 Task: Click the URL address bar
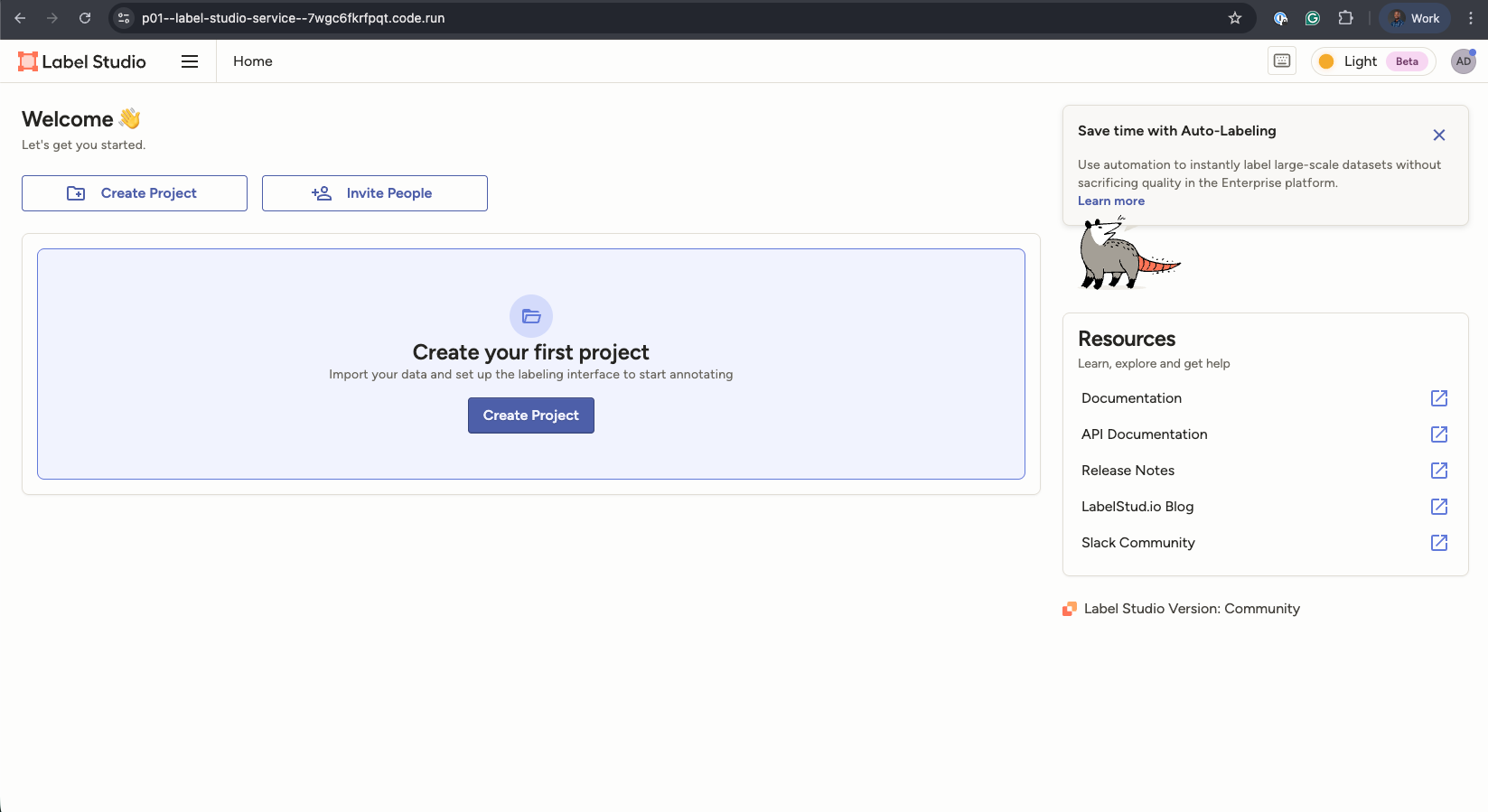click(682, 18)
